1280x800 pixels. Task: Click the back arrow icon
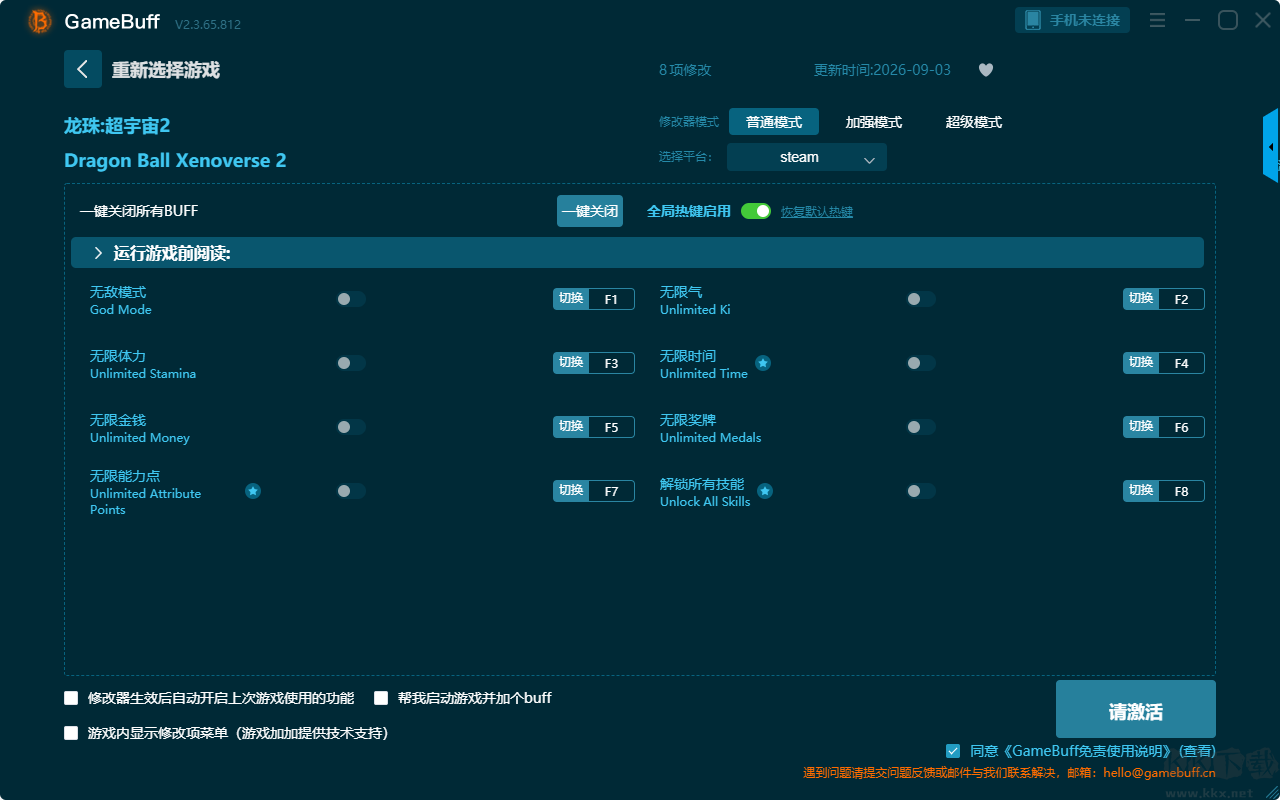(83, 69)
